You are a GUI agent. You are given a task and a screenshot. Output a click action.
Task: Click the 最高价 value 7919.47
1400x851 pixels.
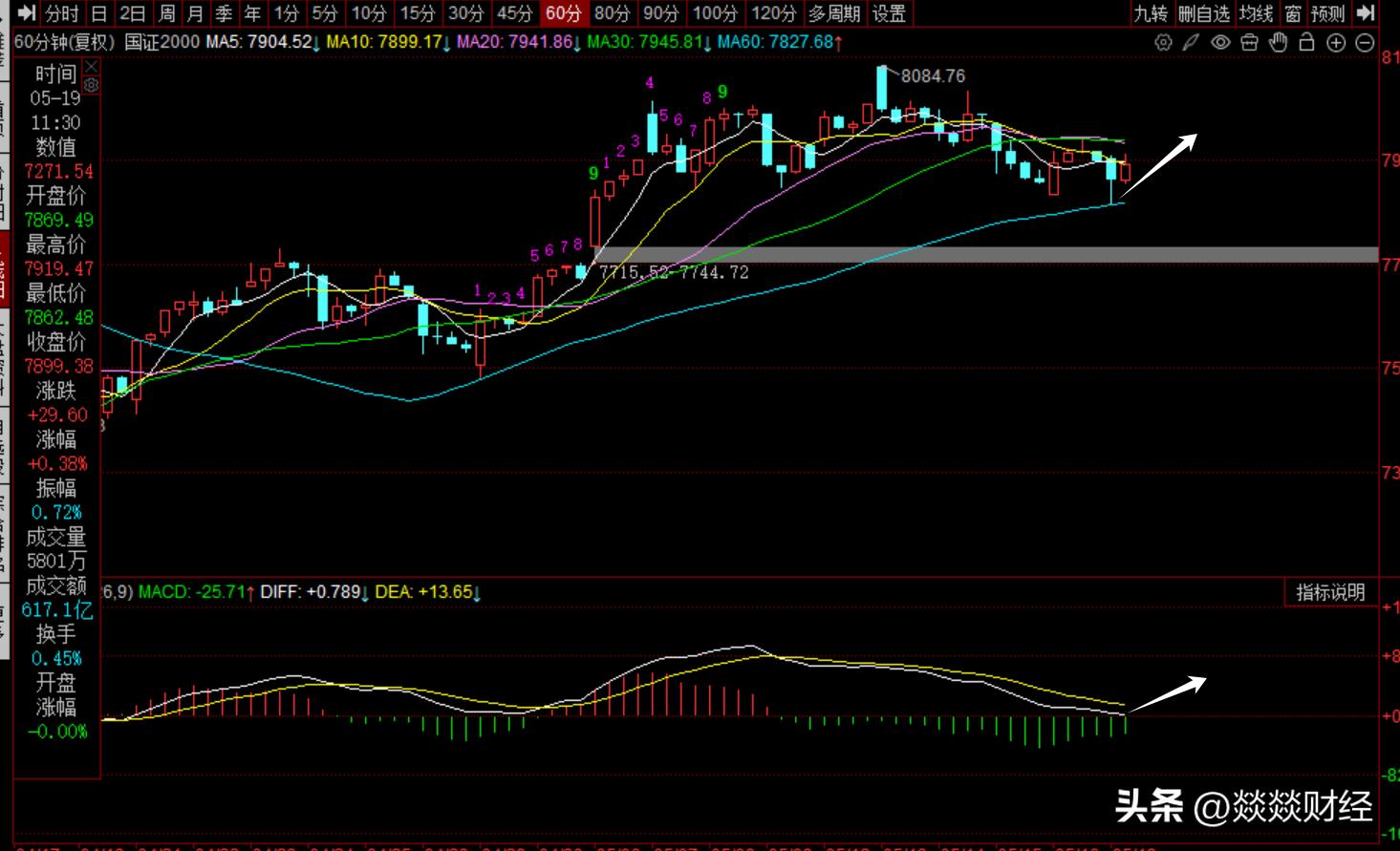point(58,268)
